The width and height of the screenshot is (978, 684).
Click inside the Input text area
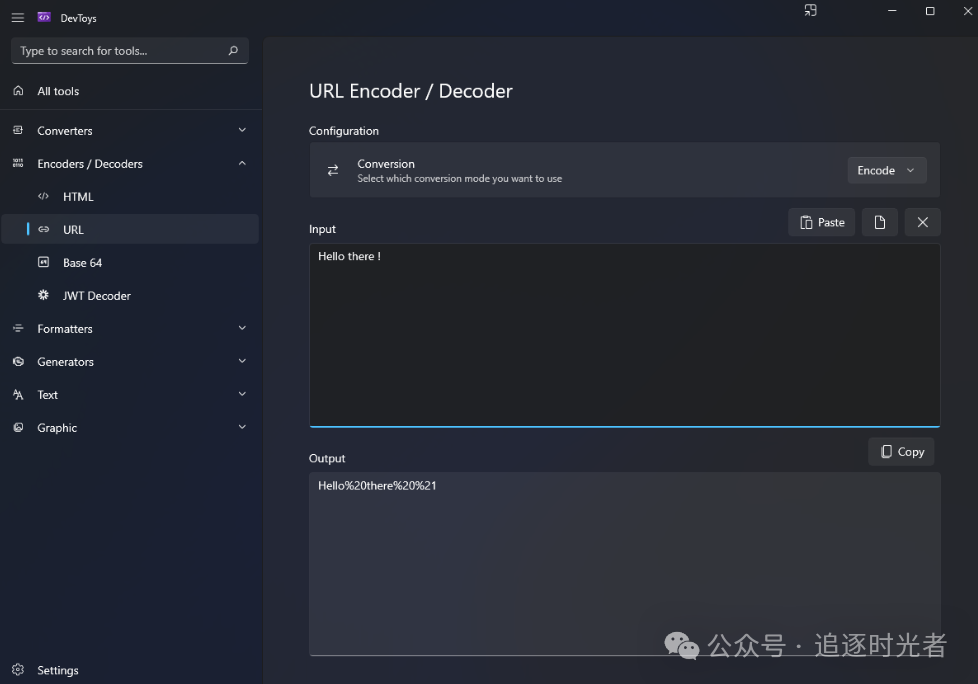click(624, 335)
